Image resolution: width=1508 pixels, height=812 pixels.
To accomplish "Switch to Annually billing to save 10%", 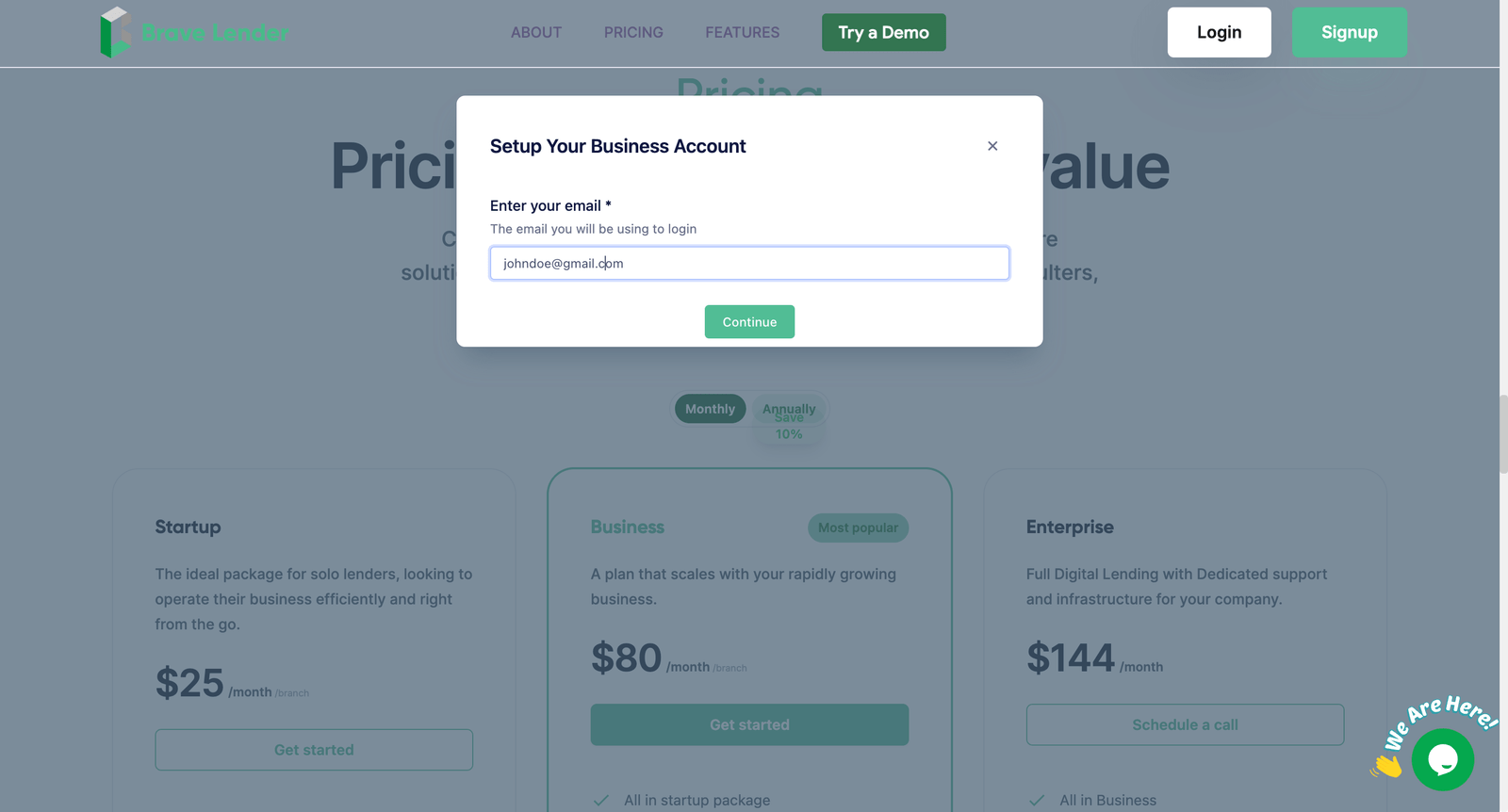I will pos(789,408).
